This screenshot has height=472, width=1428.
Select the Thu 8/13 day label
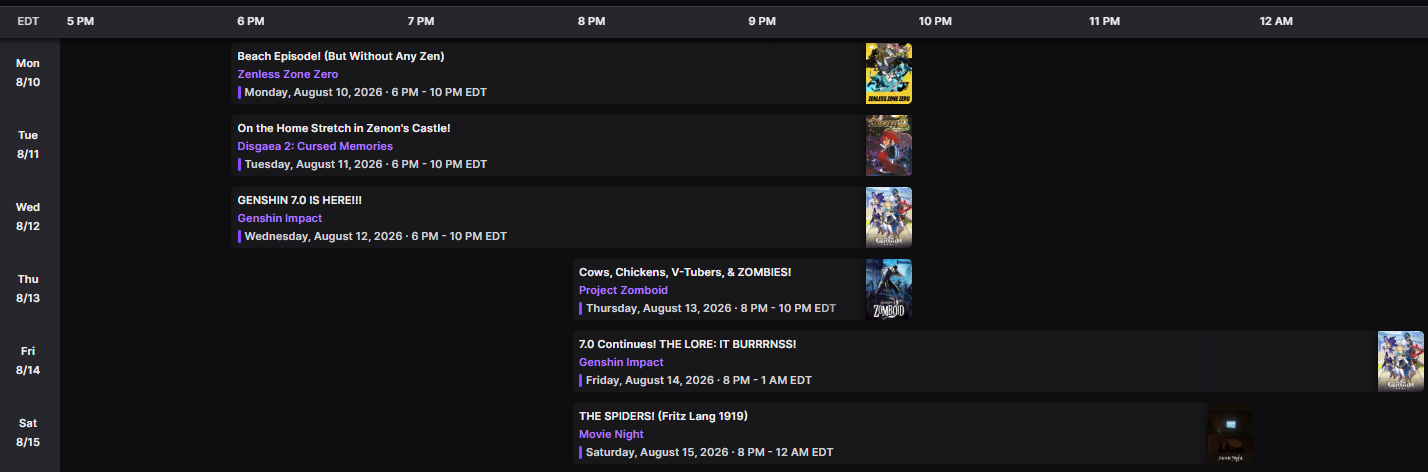(x=28, y=289)
